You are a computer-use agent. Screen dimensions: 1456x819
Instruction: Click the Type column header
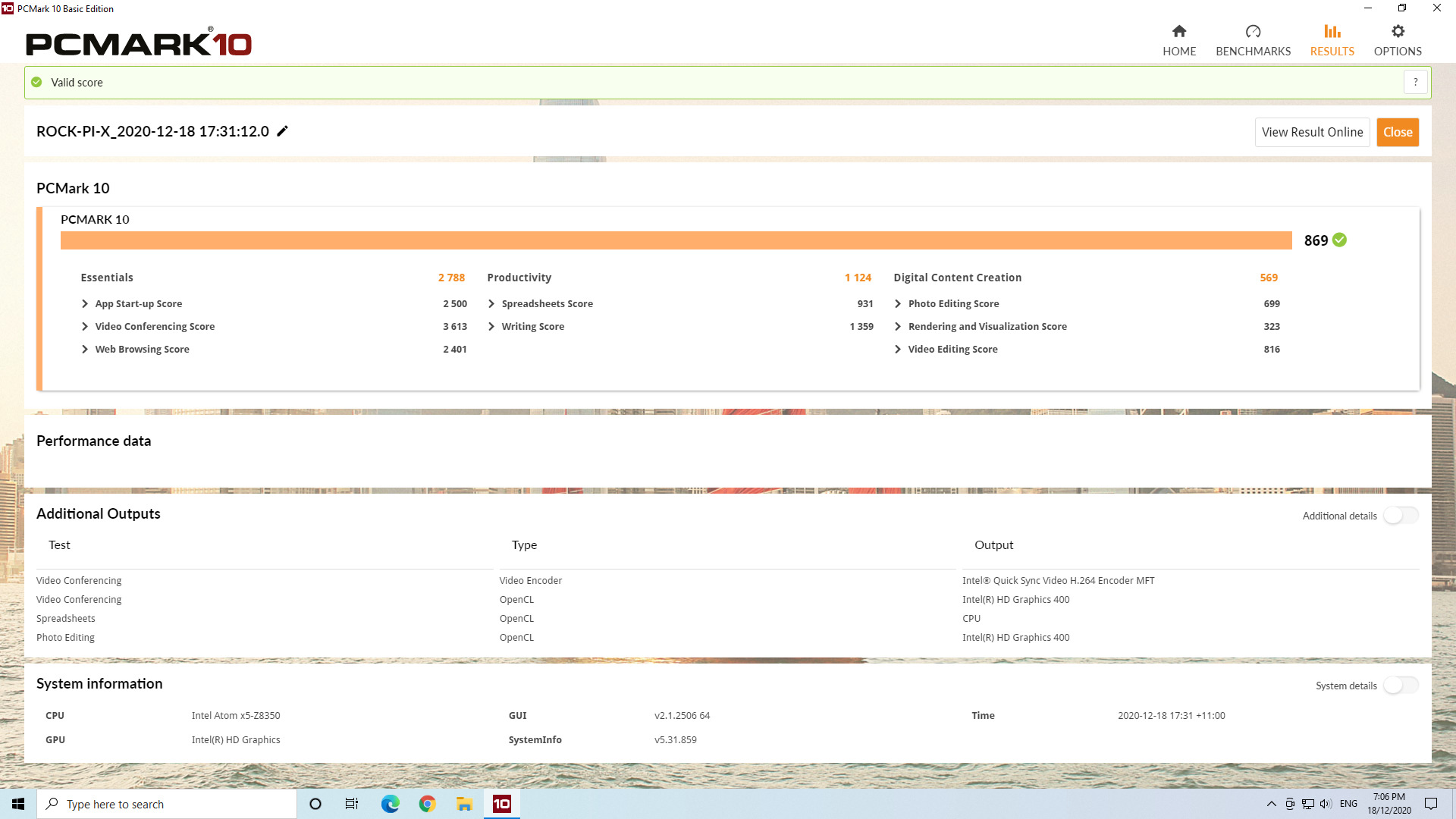(524, 545)
